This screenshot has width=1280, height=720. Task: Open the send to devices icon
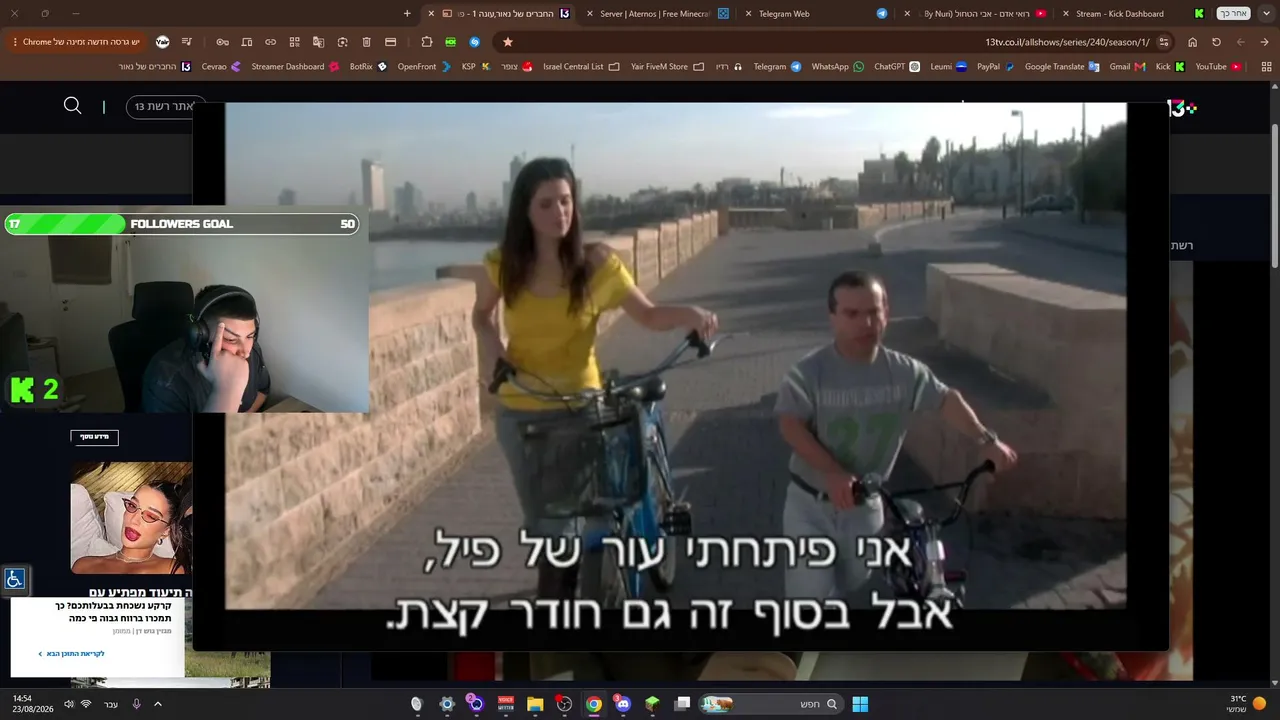pos(246,42)
